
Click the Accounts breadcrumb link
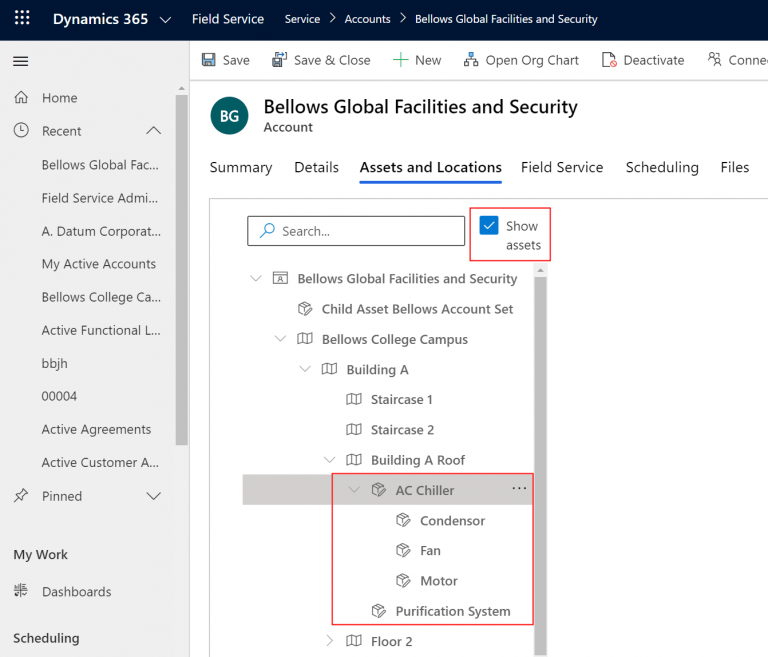pyautogui.click(x=367, y=19)
